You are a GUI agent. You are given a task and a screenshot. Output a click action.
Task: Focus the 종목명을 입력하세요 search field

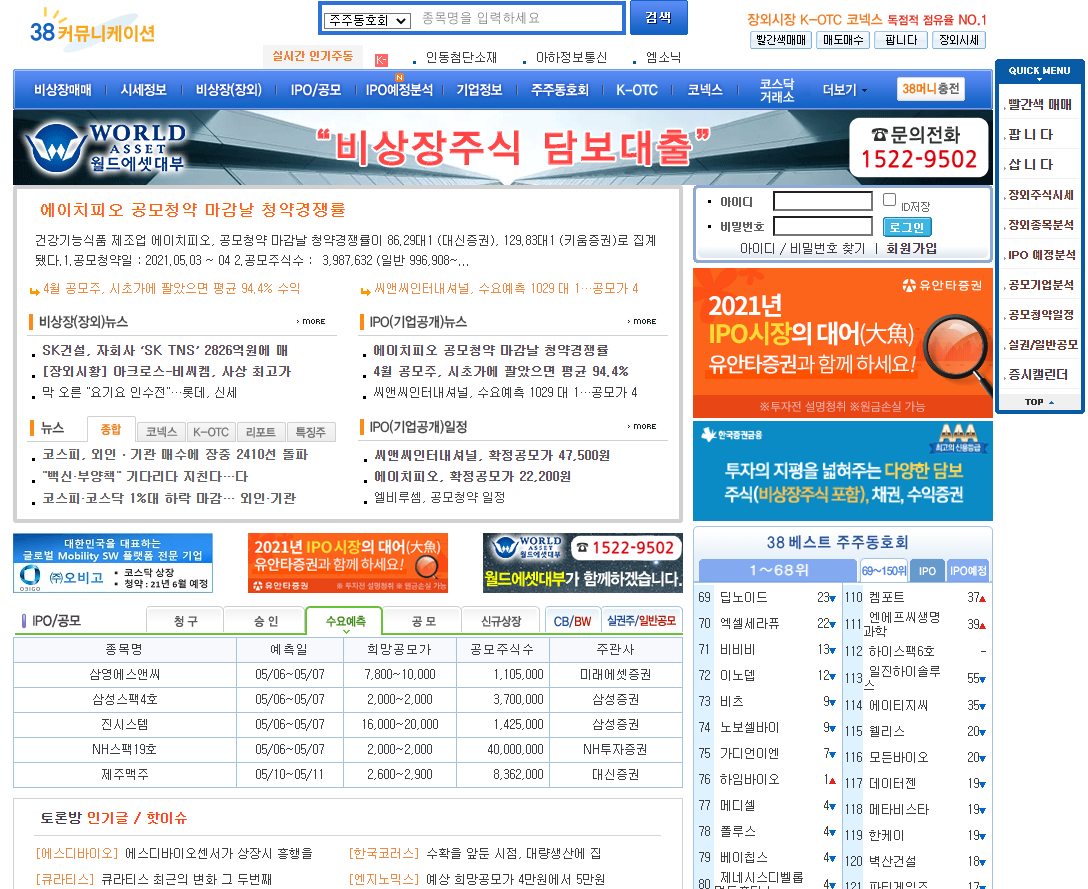[x=520, y=19]
